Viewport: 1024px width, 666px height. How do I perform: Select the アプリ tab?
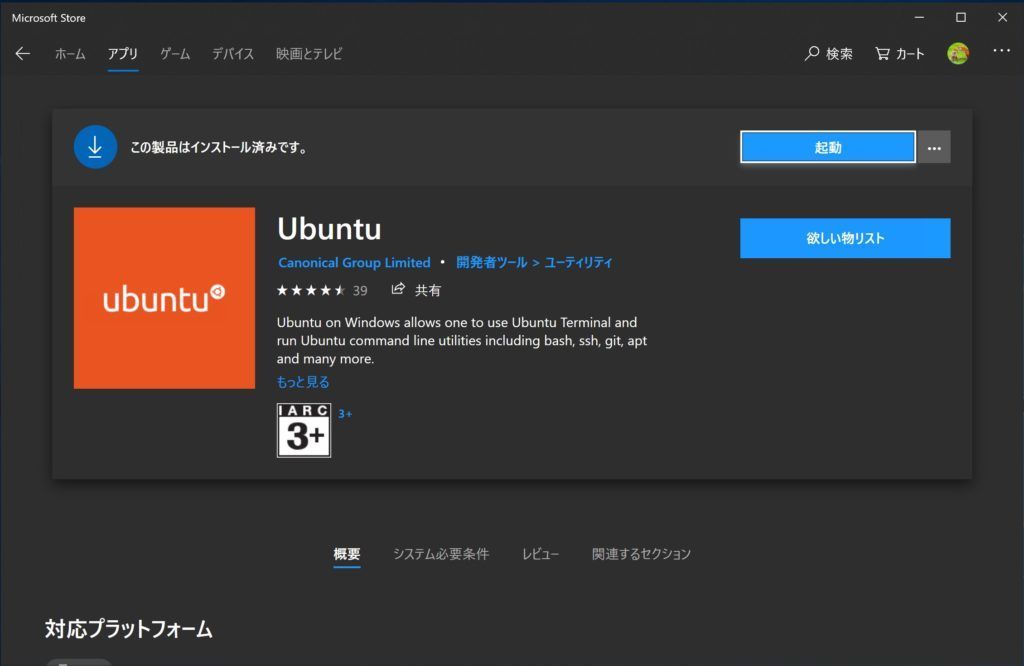pyautogui.click(x=123, y=54)
